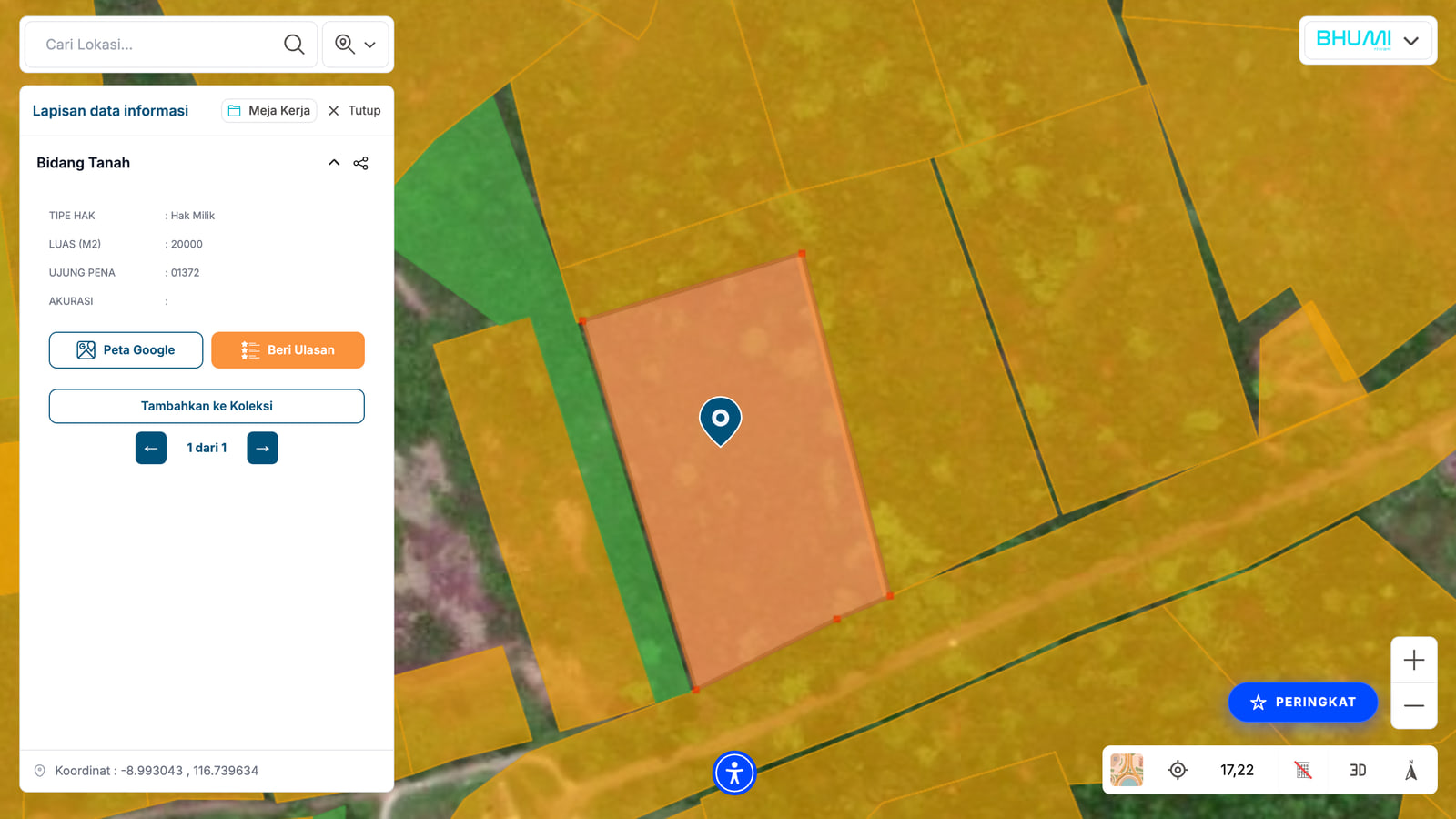1456x819 pixels.
Task: Reset map to north compass
Action: click(x=1410, y=770)
